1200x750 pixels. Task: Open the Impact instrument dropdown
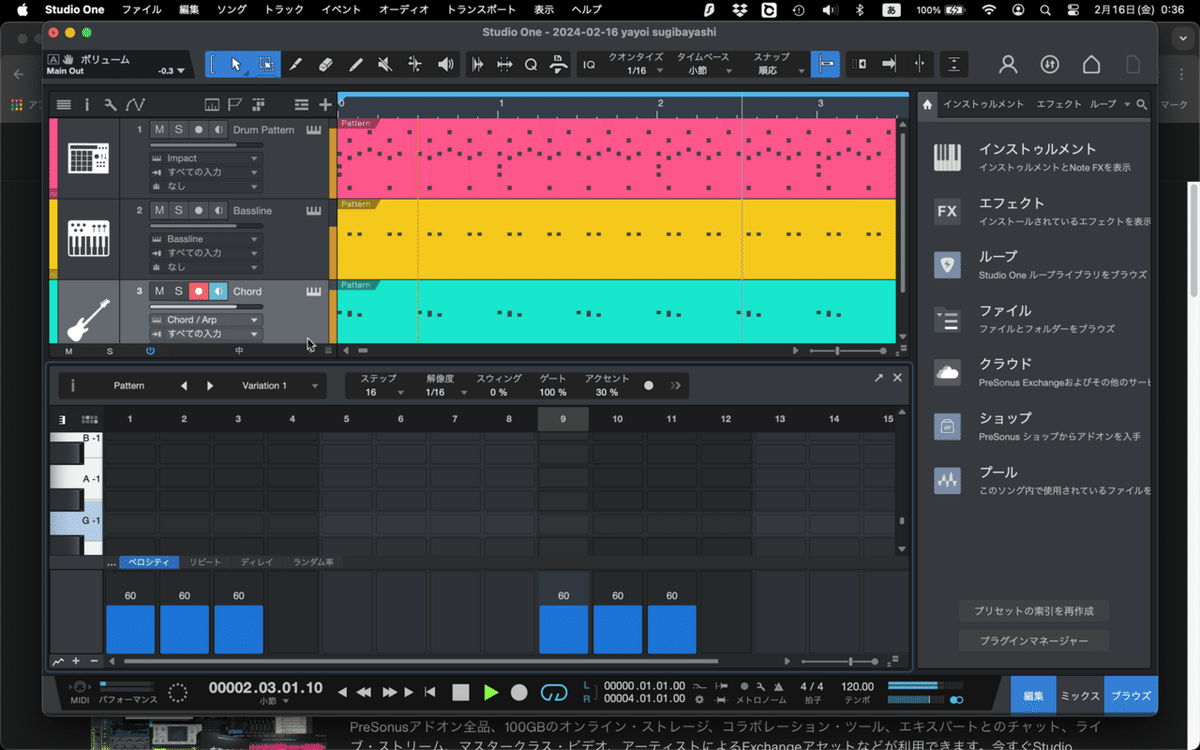(x=205, y=158)
